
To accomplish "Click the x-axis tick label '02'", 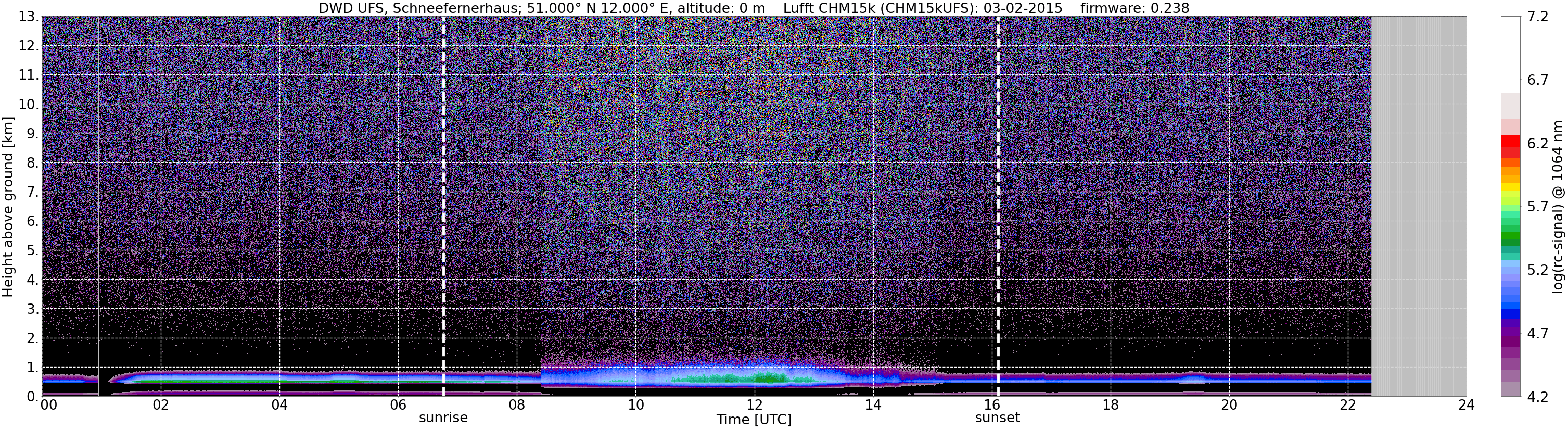I will click(160, 405).
